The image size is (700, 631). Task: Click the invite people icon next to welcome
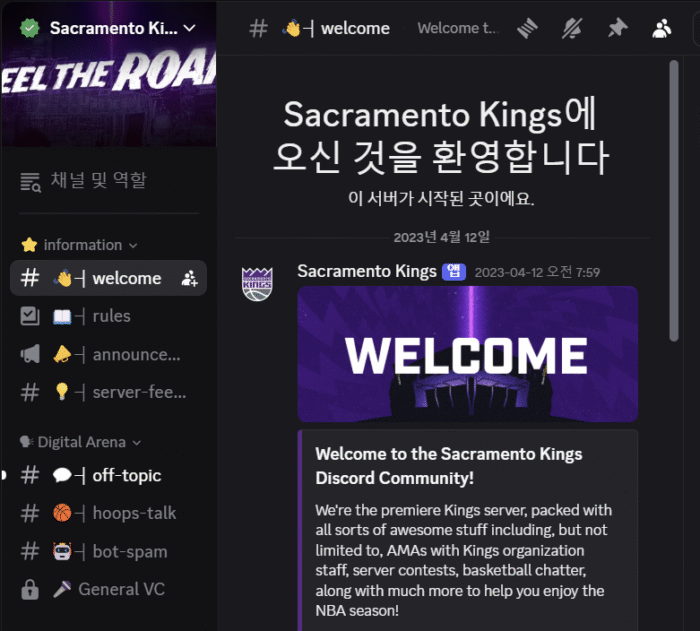click(x=189, y=279)
